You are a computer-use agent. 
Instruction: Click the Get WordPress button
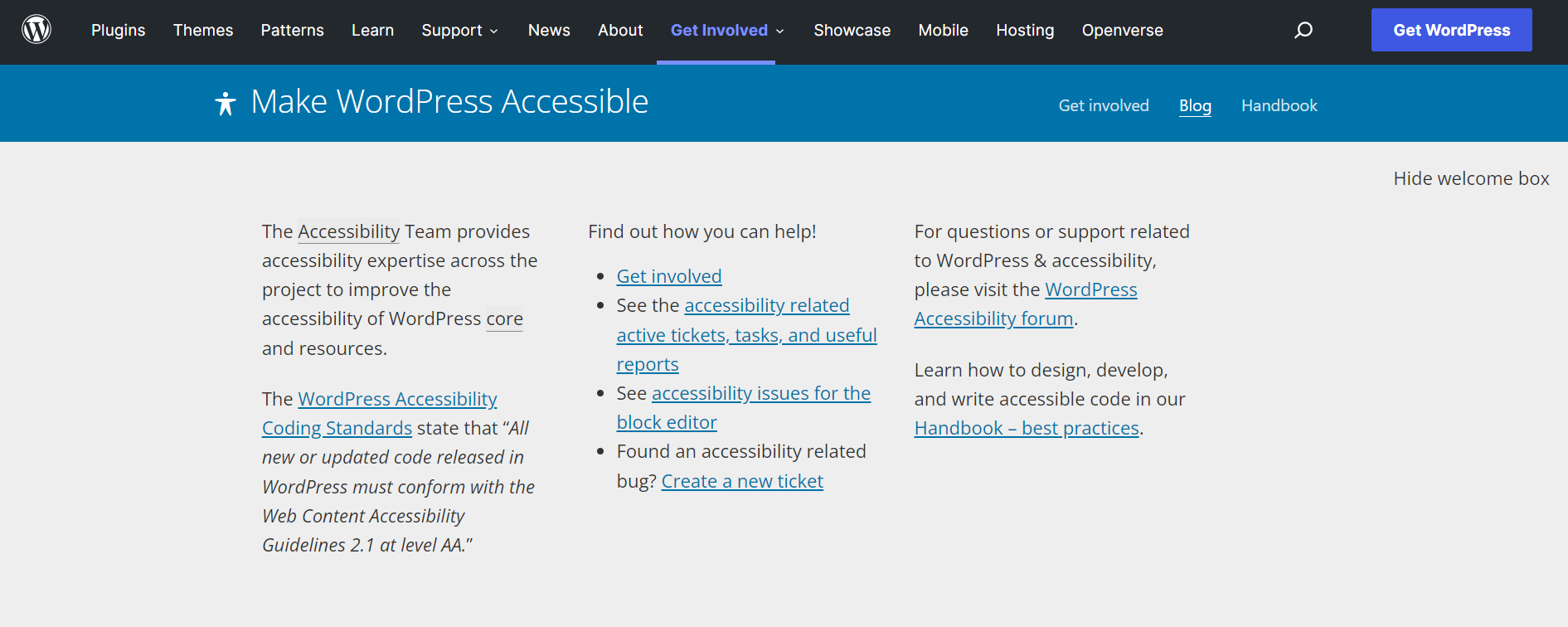coord(1452,30)
